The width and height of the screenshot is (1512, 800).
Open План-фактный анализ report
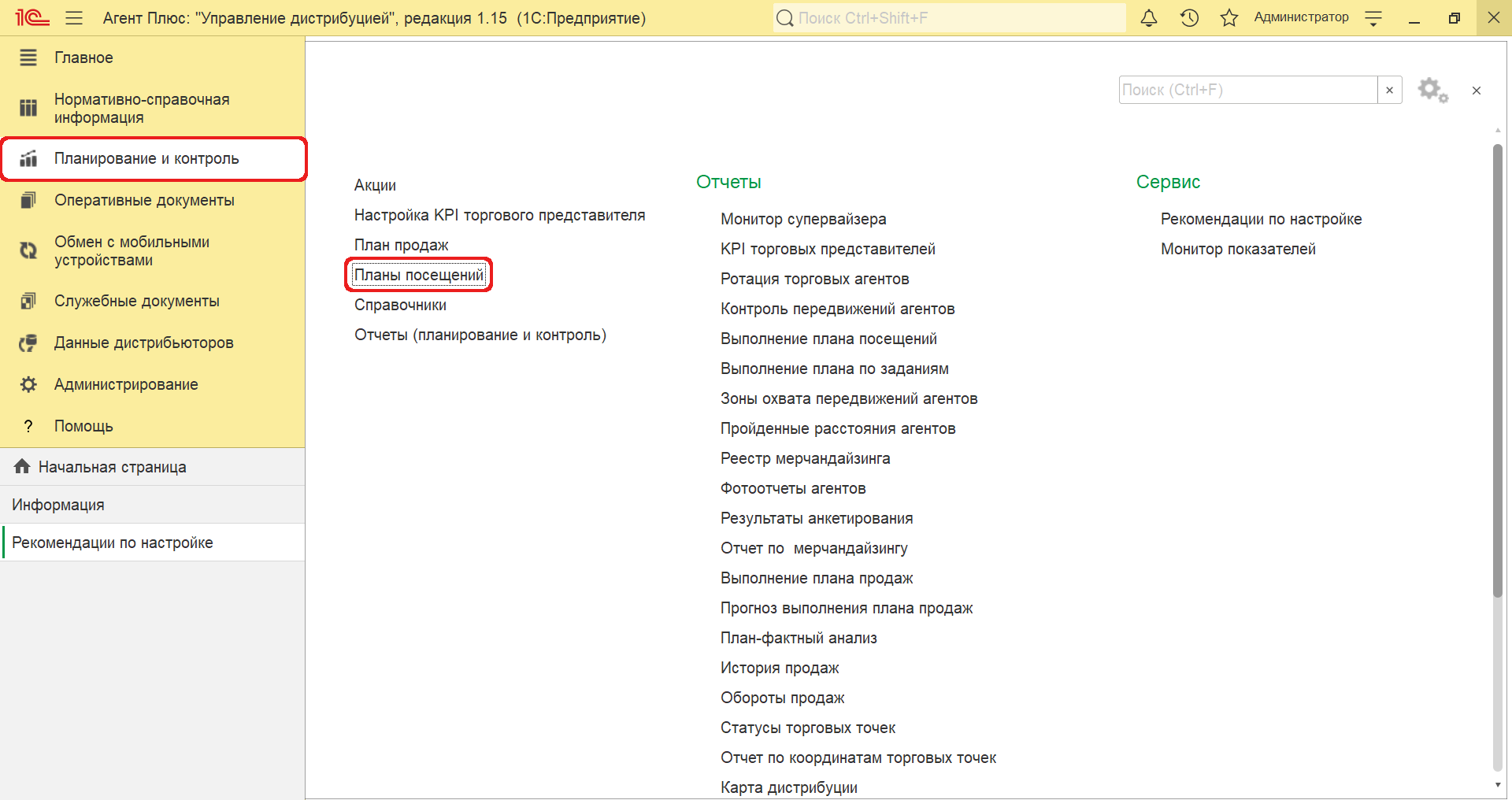click(799, 638)
